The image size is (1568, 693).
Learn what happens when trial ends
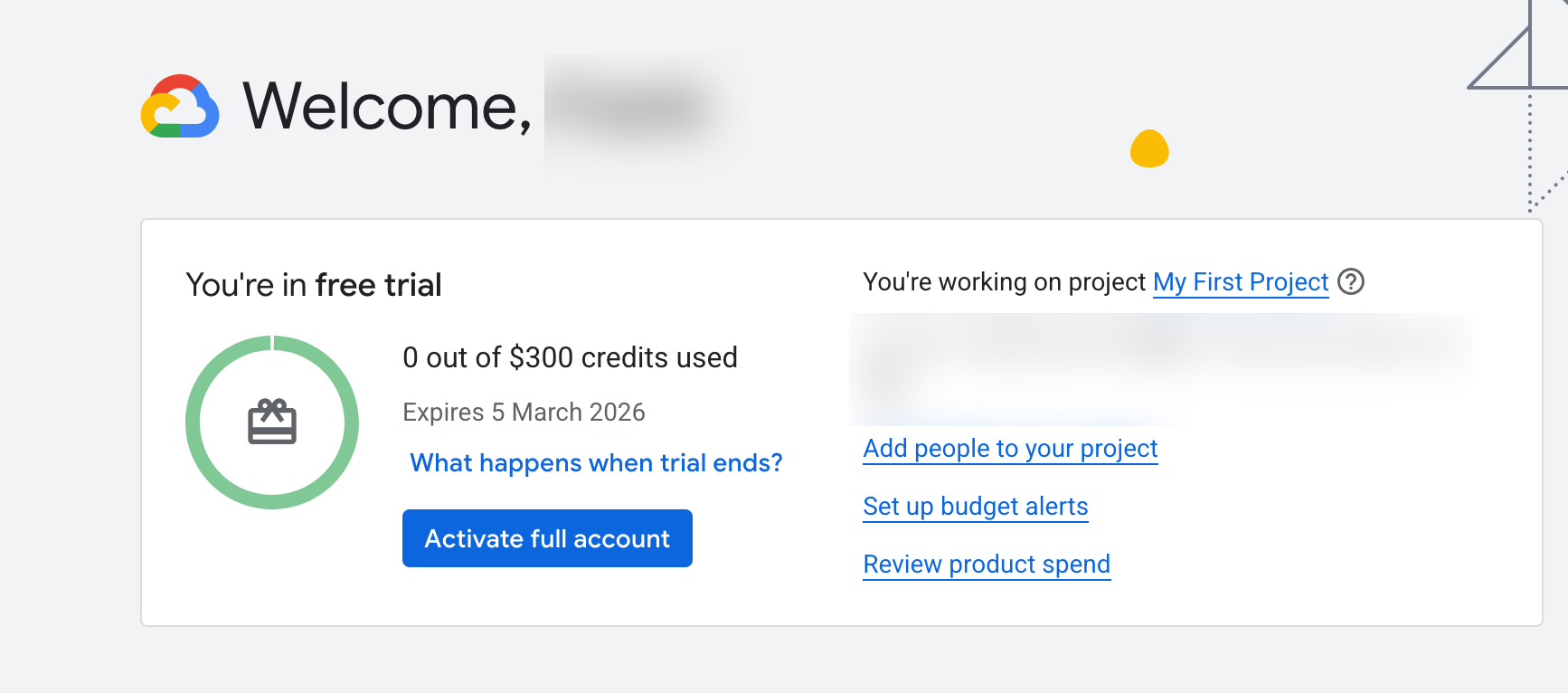595,462
